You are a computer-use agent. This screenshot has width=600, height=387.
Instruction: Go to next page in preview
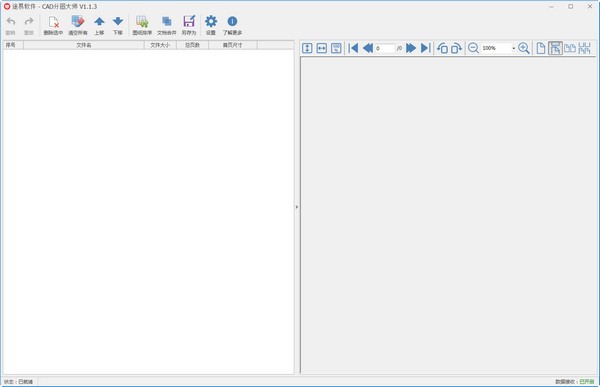411,48
